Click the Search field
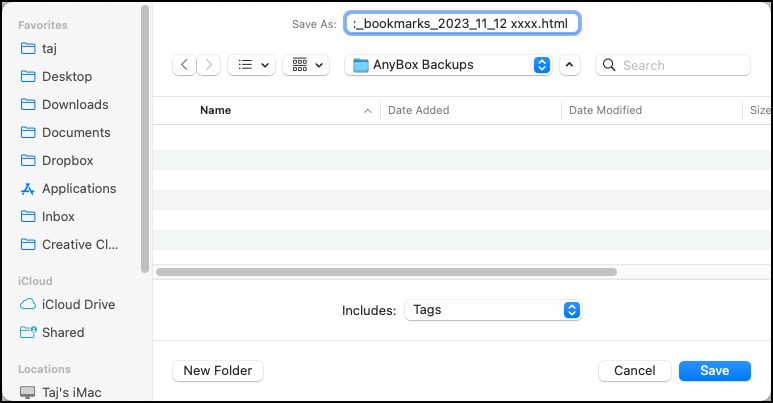The image size is (773, 403). (673, 65)
